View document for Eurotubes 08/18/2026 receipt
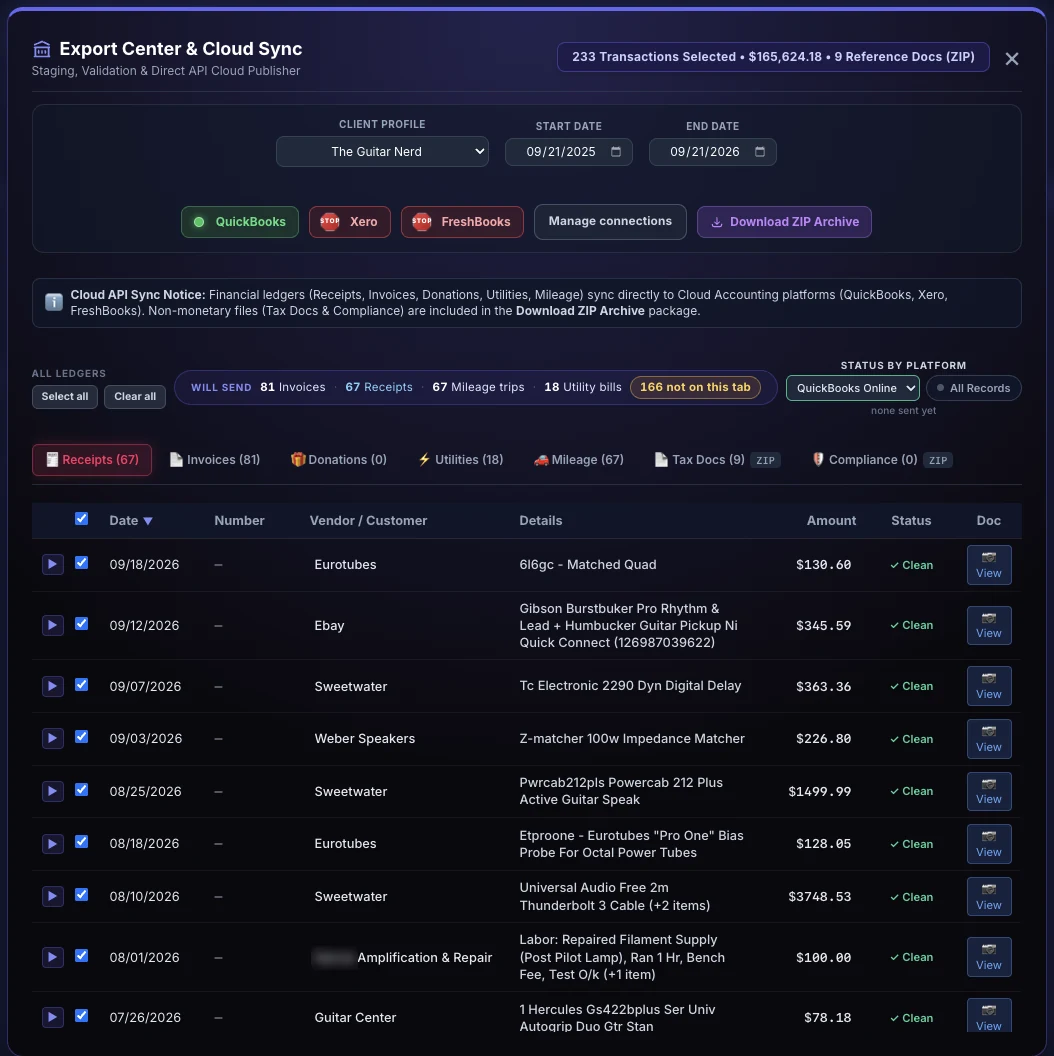Image resolution: width=1054 pixels, height=1056 pixels. (x=989, y=844)
